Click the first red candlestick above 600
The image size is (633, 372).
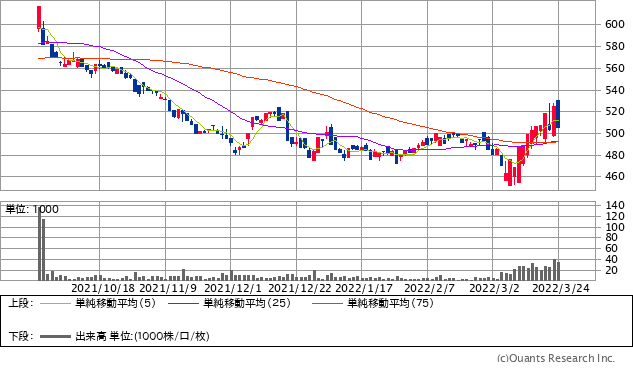click(x=39, y=18)
